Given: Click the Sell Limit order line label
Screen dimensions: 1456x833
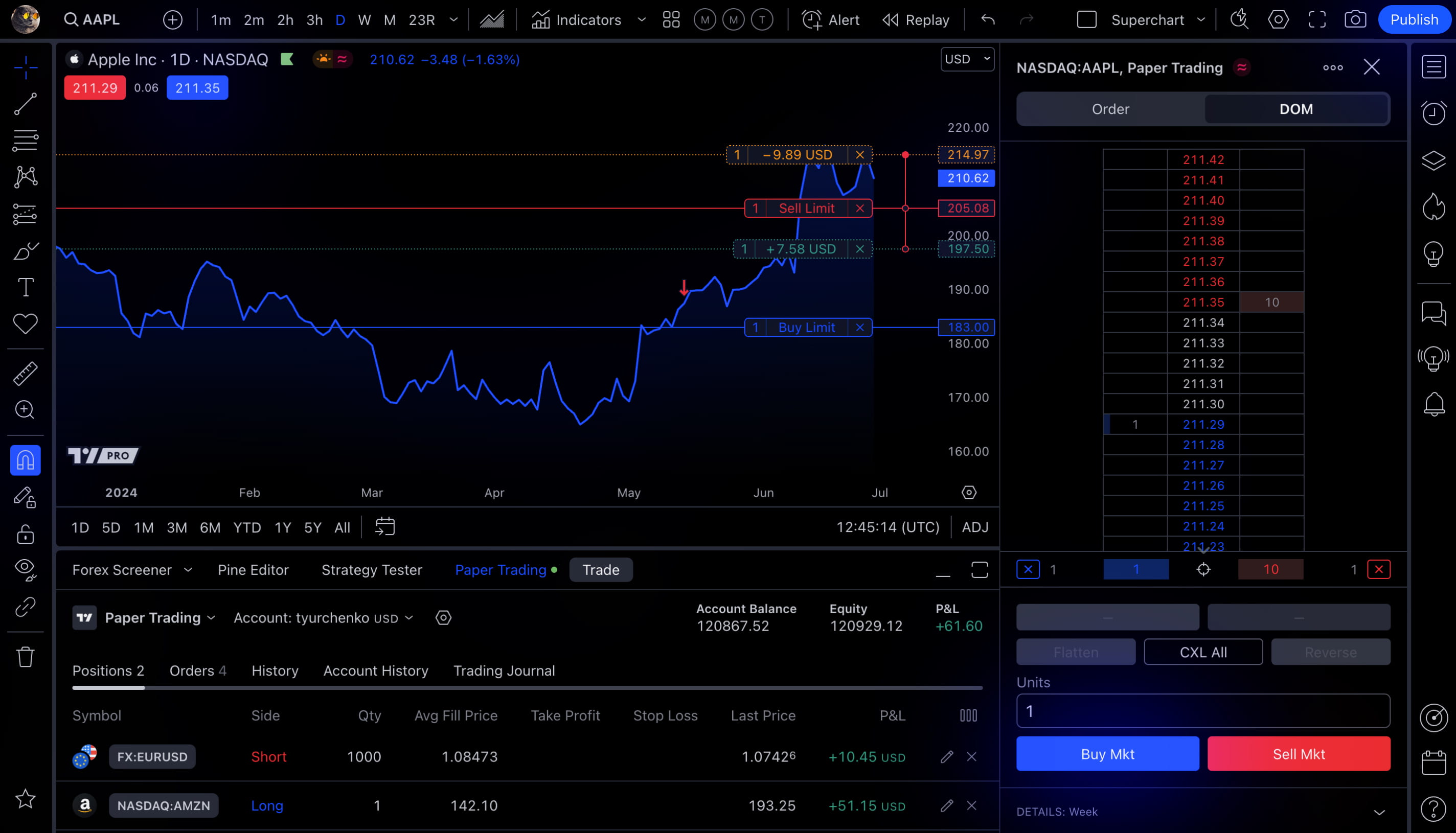Looking at the screenshot, I should tap(806, 209).
